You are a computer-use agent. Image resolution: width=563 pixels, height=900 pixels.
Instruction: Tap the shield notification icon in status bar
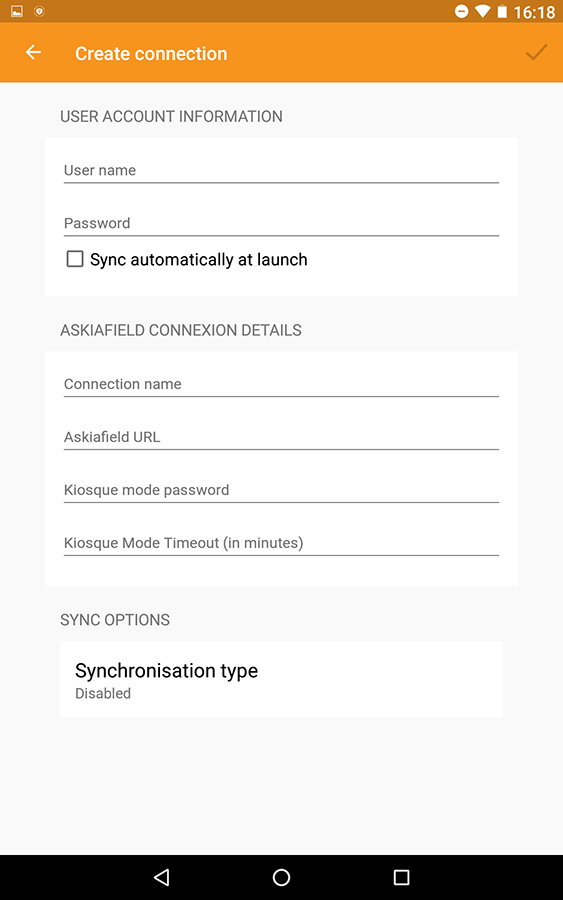tap(39, 11)
